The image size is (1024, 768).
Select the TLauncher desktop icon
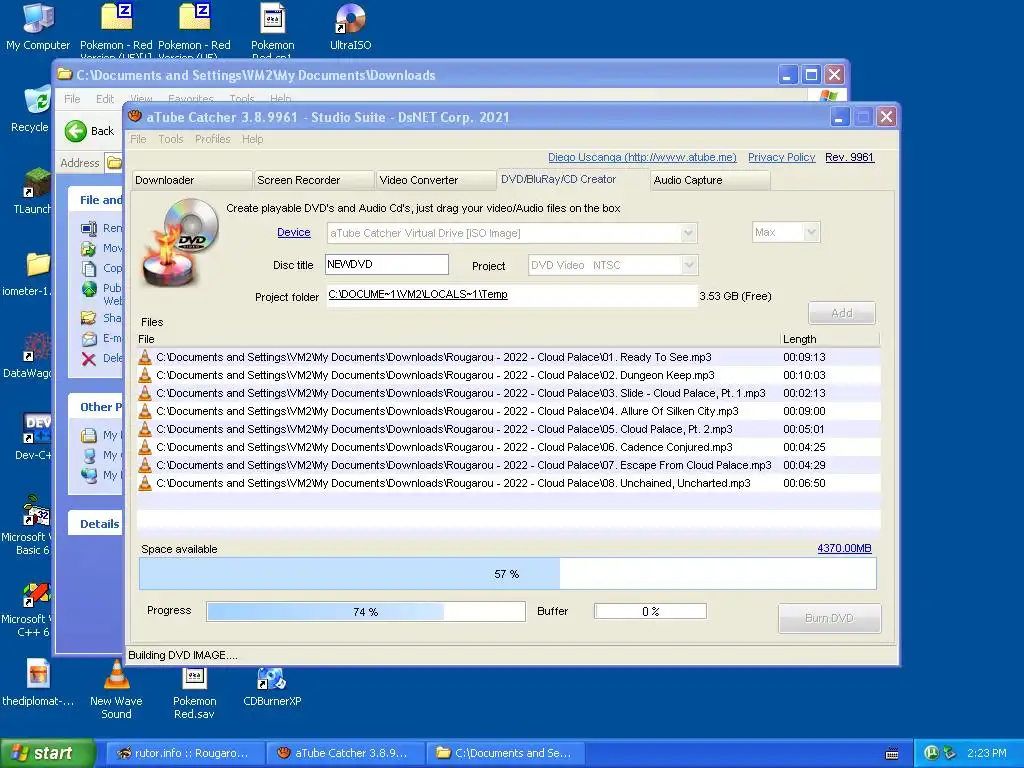[31, 191]
